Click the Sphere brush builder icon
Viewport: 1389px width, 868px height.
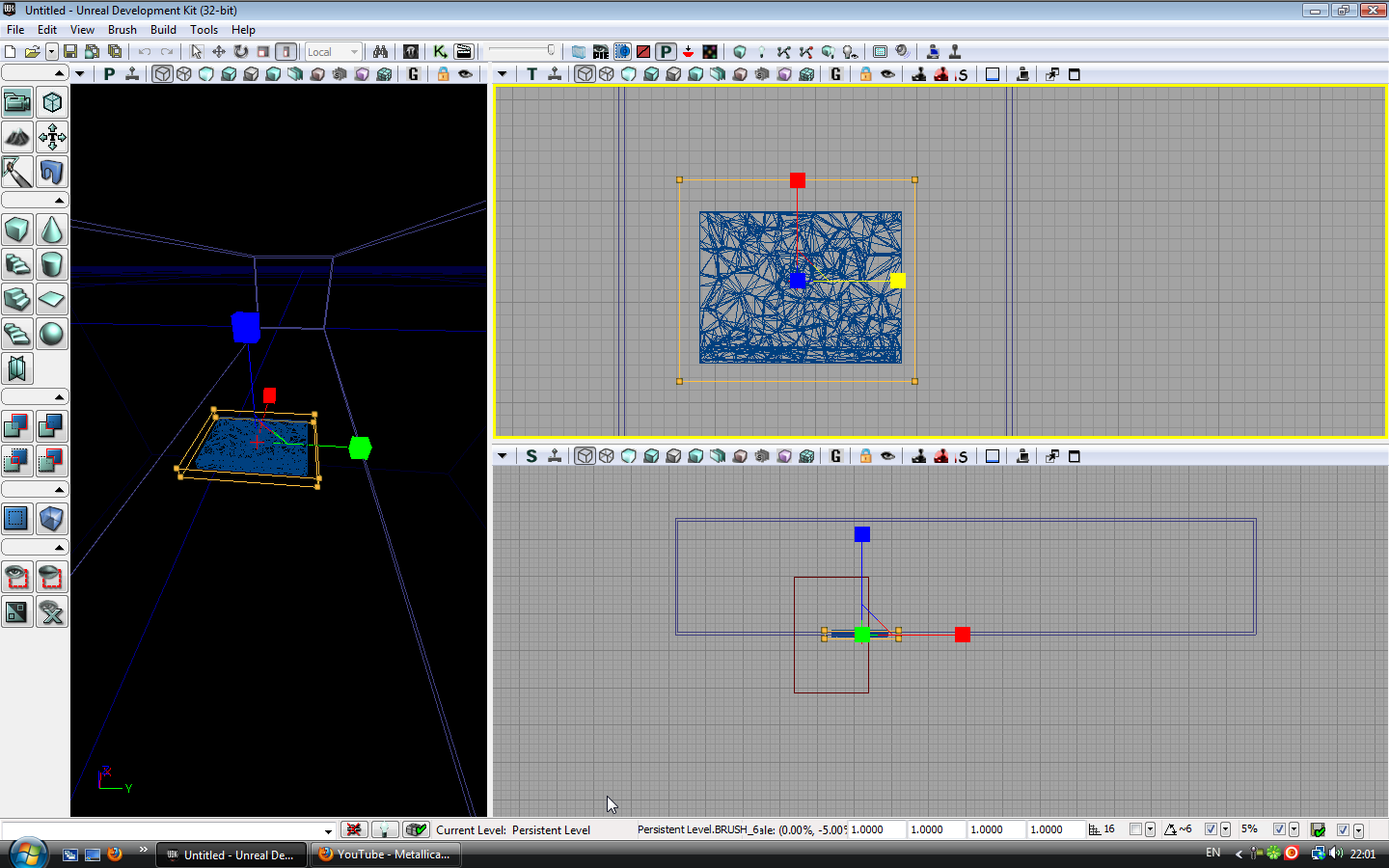[52, 334]
